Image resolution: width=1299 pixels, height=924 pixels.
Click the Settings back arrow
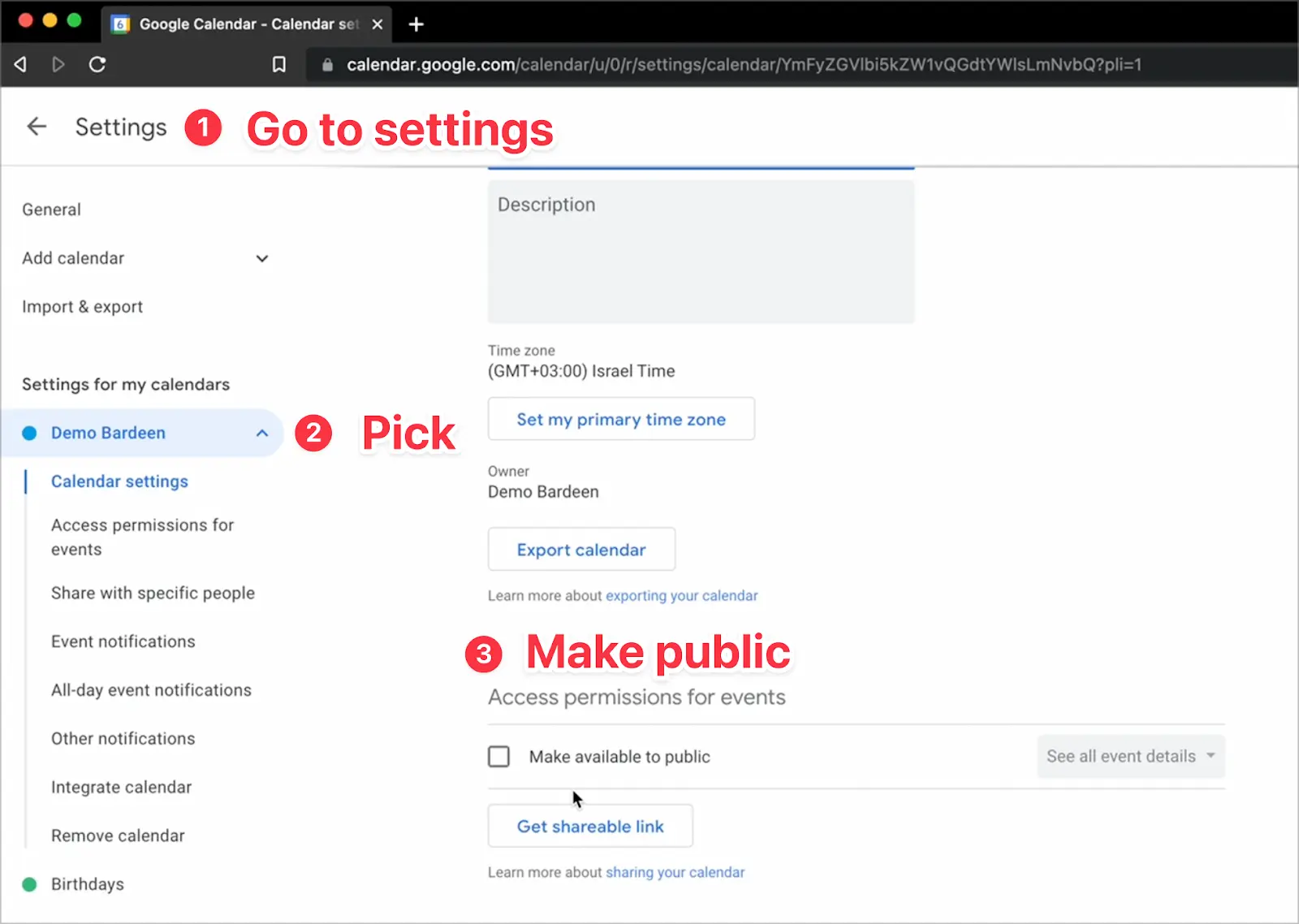pos(36,127)
